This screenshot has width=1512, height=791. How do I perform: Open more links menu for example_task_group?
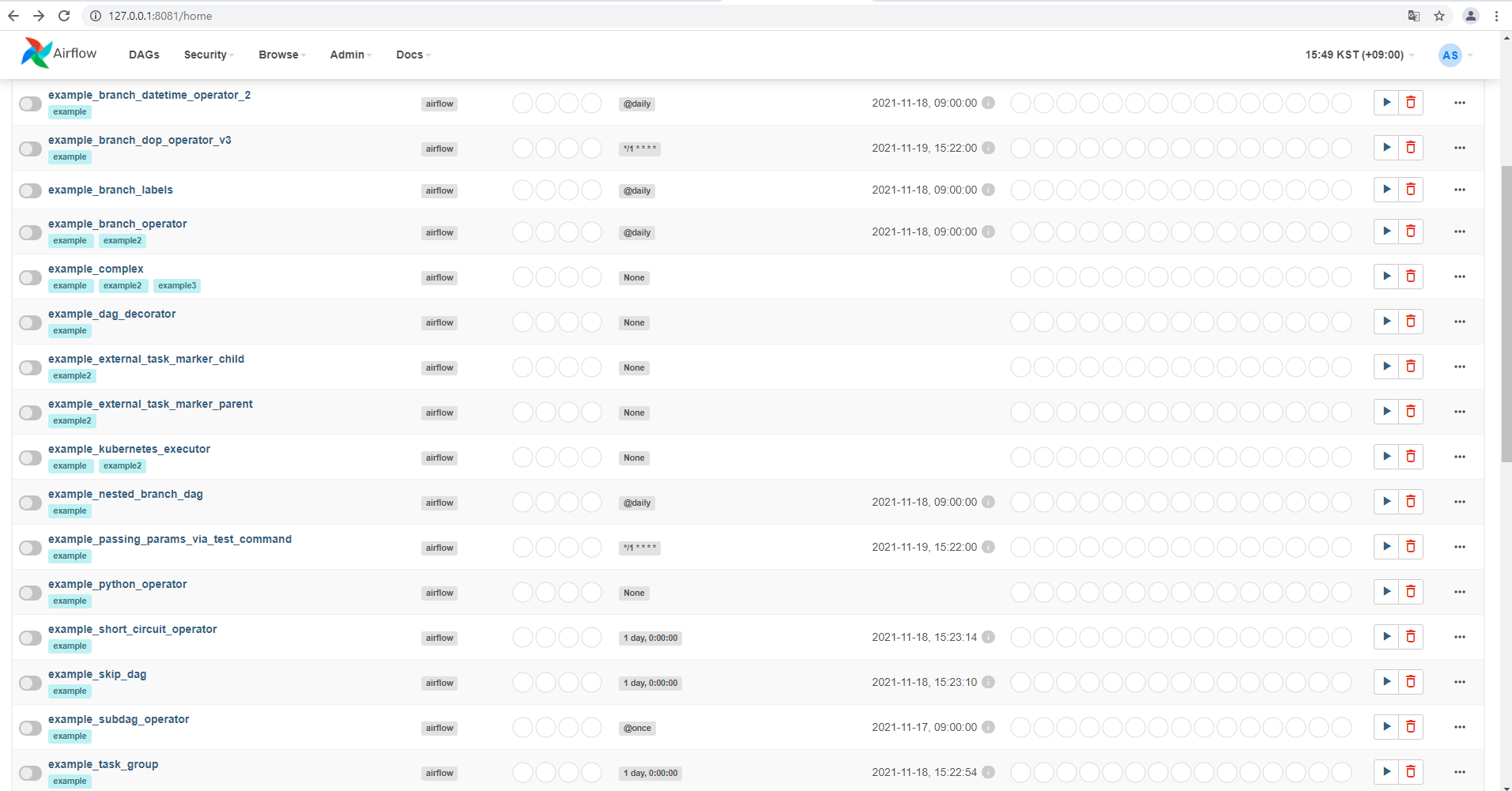pyautogui.click(x=1459, y=772)
